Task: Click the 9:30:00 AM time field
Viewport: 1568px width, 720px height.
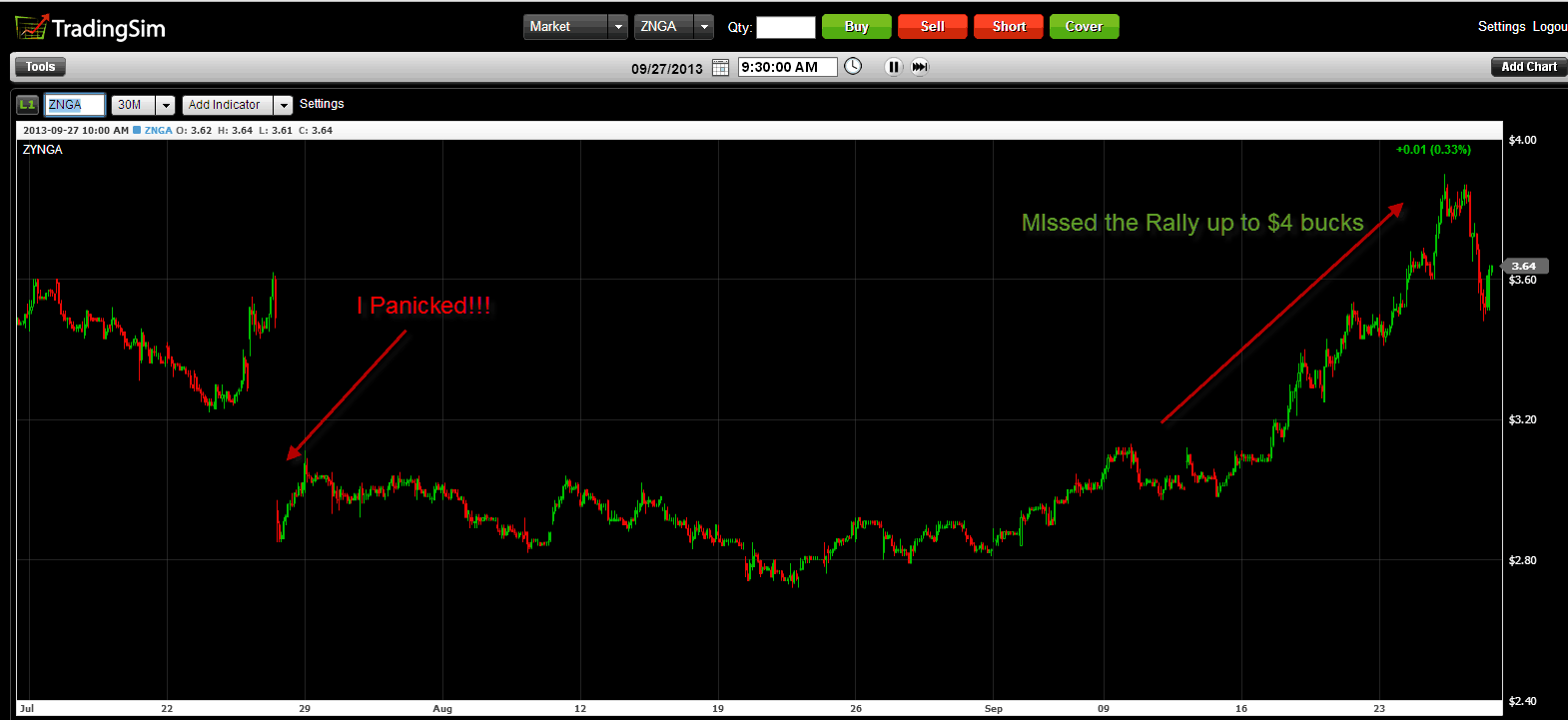Action: point(787,67)
